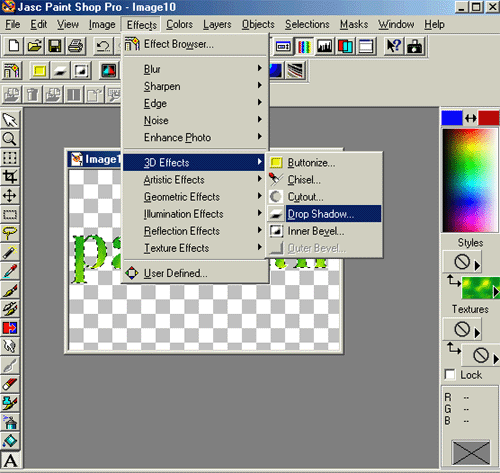Open the Layers menu
Screen dimensions: 500x473
tap(217, 24)
